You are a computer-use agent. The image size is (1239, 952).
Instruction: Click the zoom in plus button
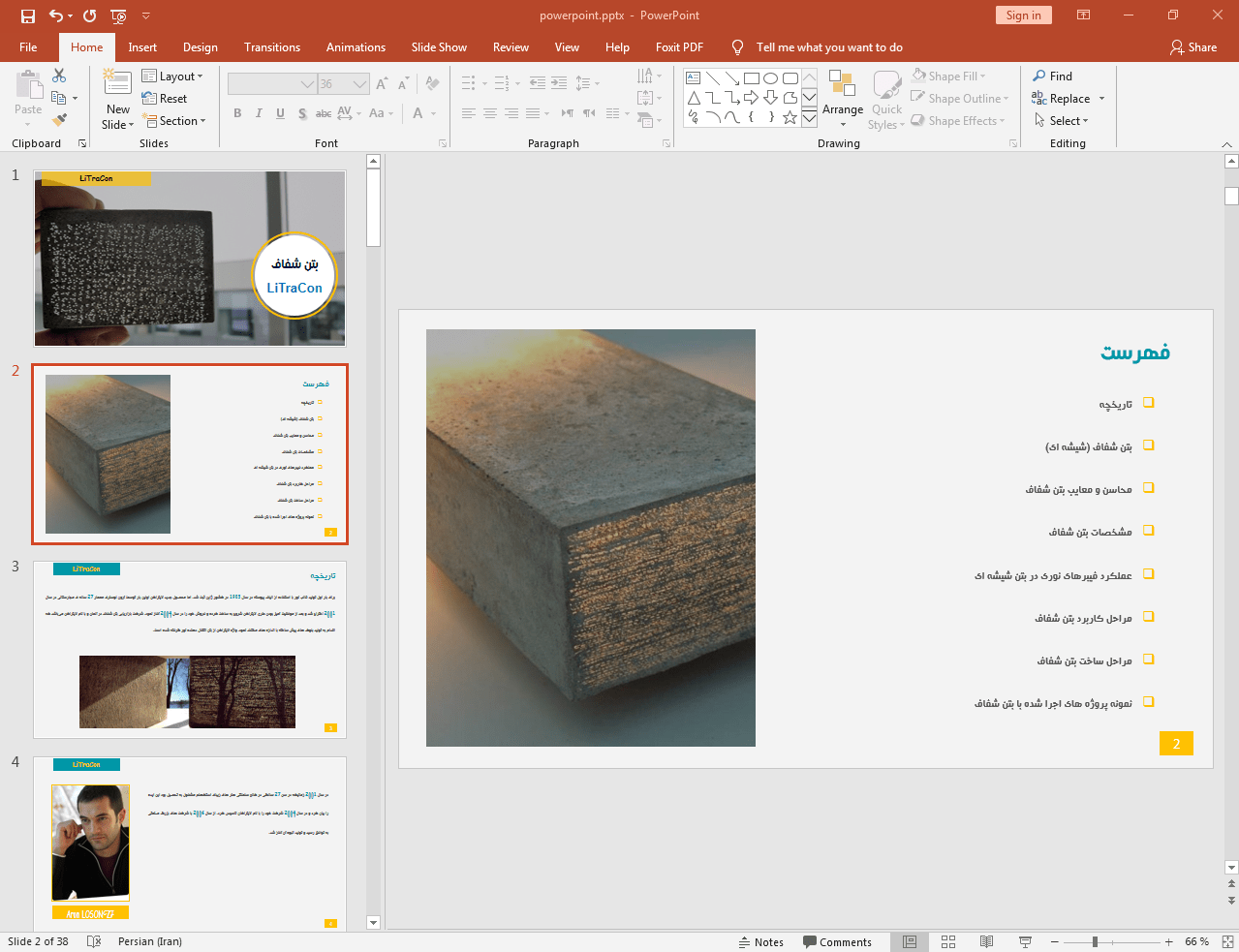(x=1168, y=941)
